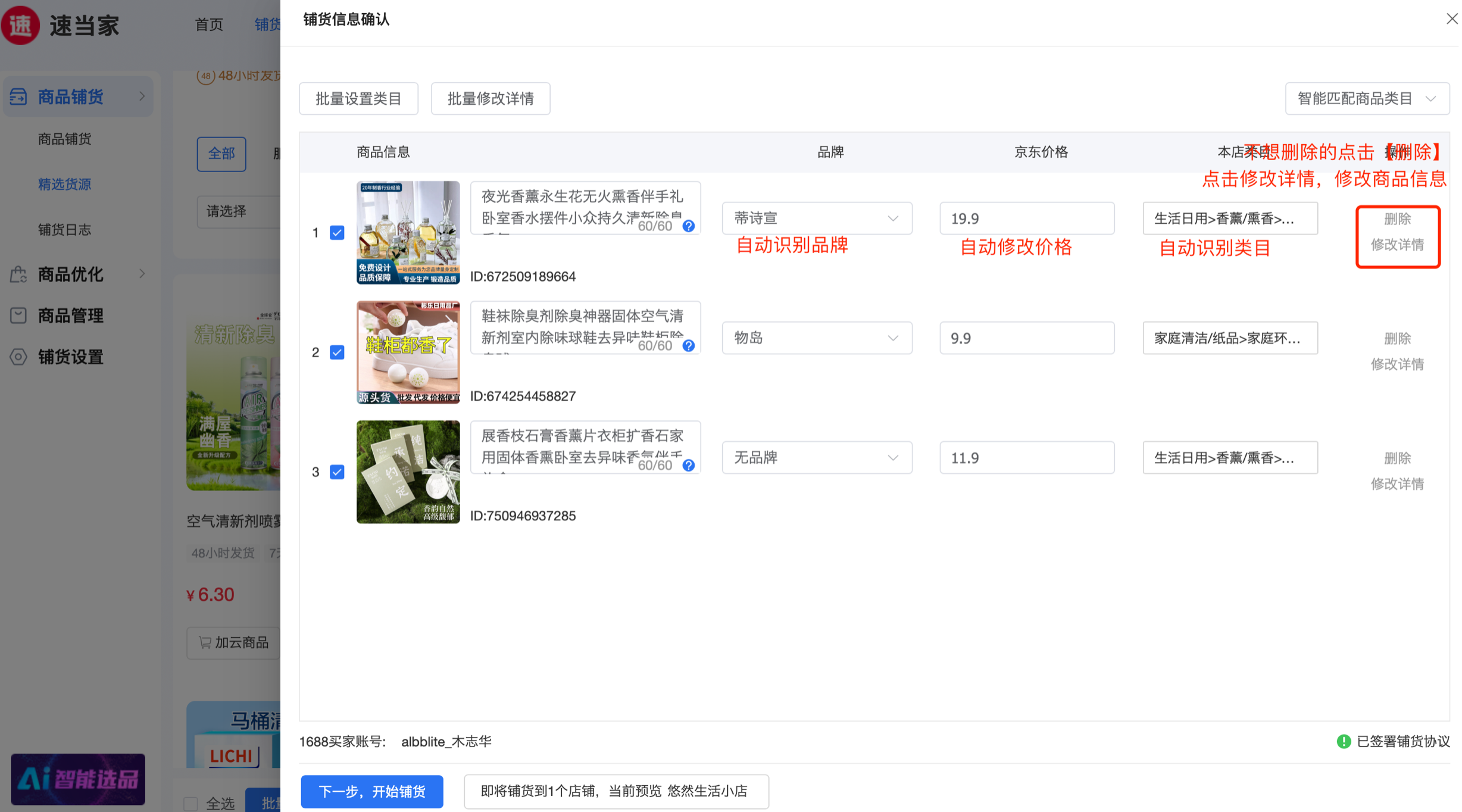Click the 19.9 JD price input field
Image resolution: width=1462 pixels, height=812 pixels.
click(1026, 218)
